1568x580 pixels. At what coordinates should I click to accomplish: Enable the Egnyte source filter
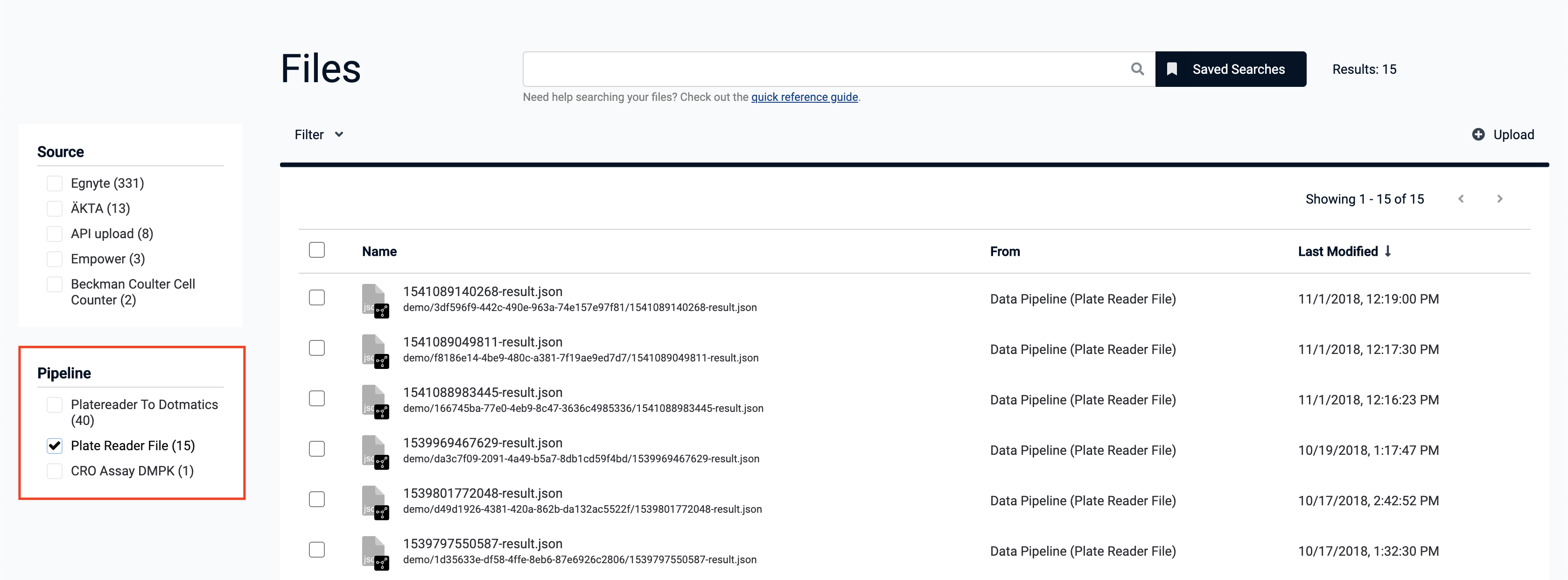[x=55, y=183]
